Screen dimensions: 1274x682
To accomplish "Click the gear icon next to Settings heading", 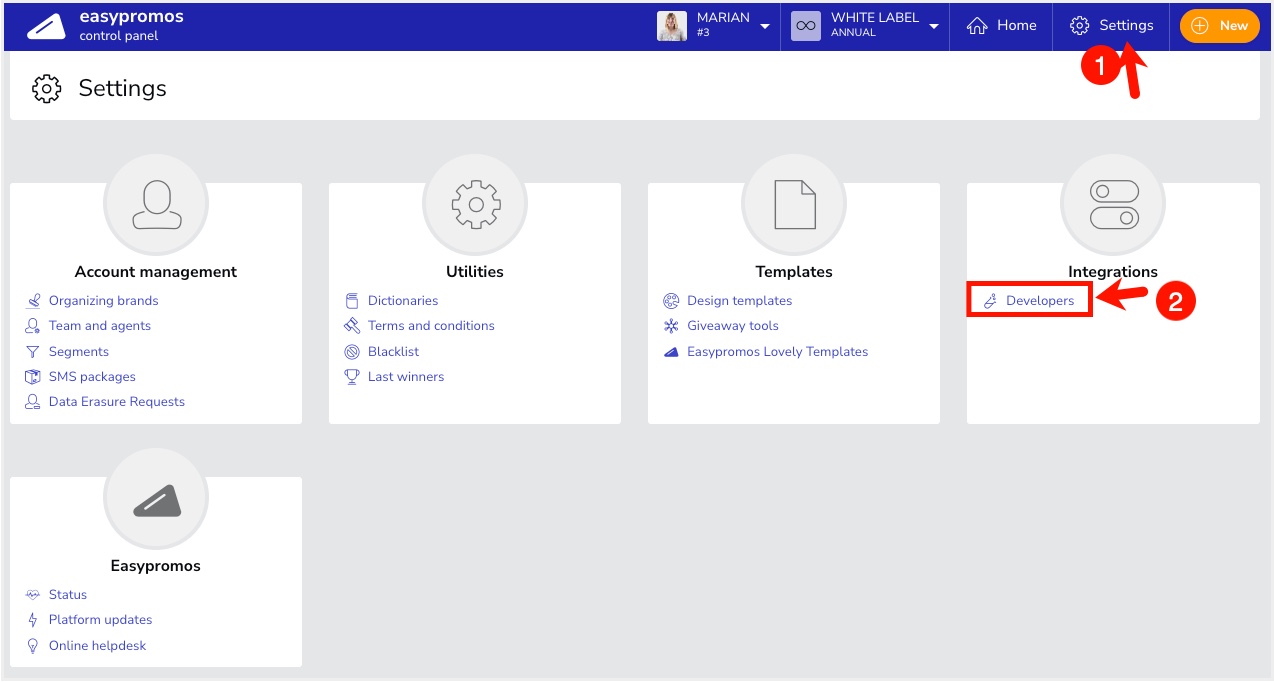I will [47, 88].
